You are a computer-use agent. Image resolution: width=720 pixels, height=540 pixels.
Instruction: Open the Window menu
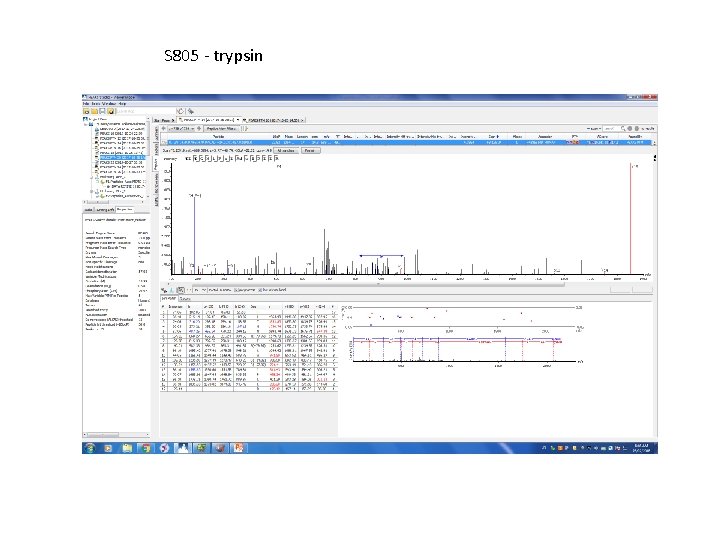coord(109,104)
